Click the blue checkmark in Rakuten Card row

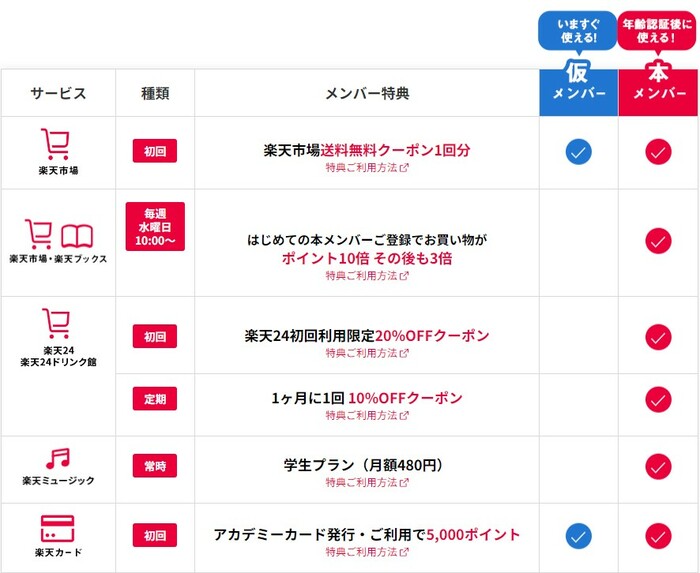point(578,536)
